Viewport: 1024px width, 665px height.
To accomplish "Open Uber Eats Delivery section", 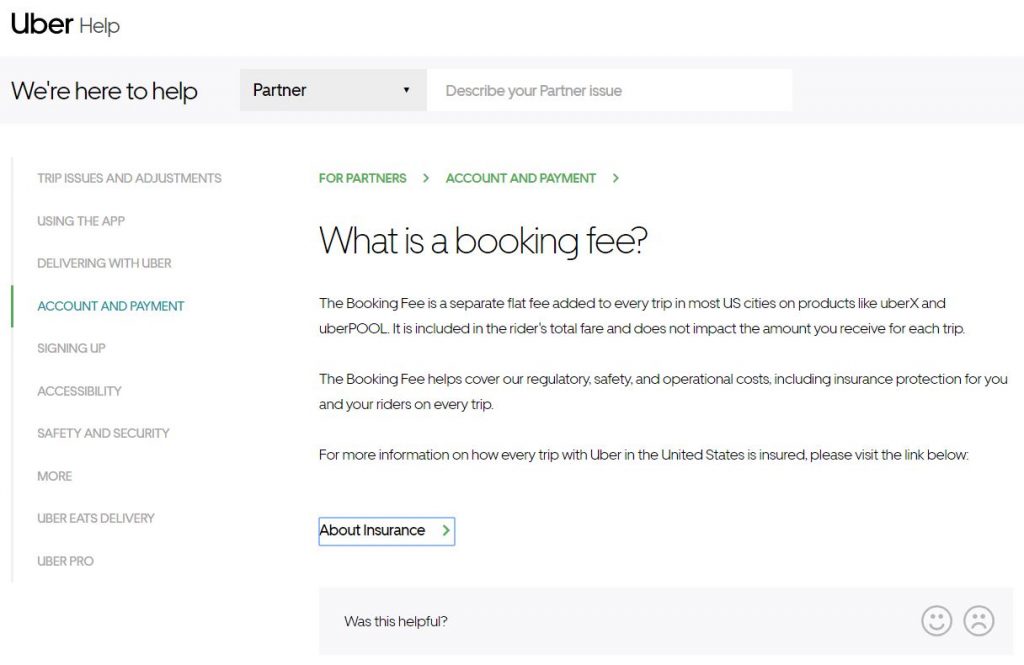I will [96, 518].
